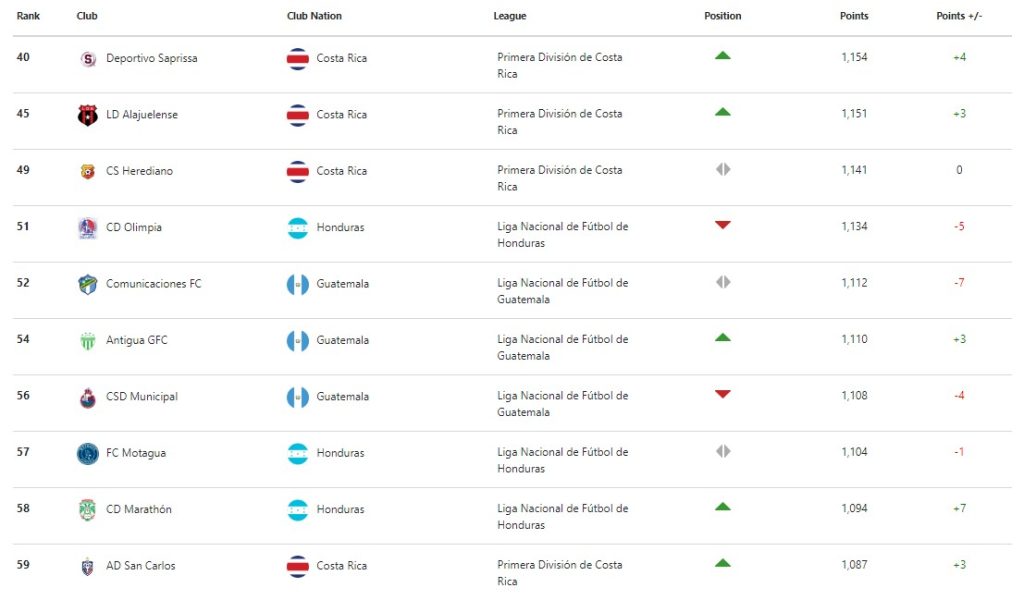Sort by the Rank column header

(28, 16)
